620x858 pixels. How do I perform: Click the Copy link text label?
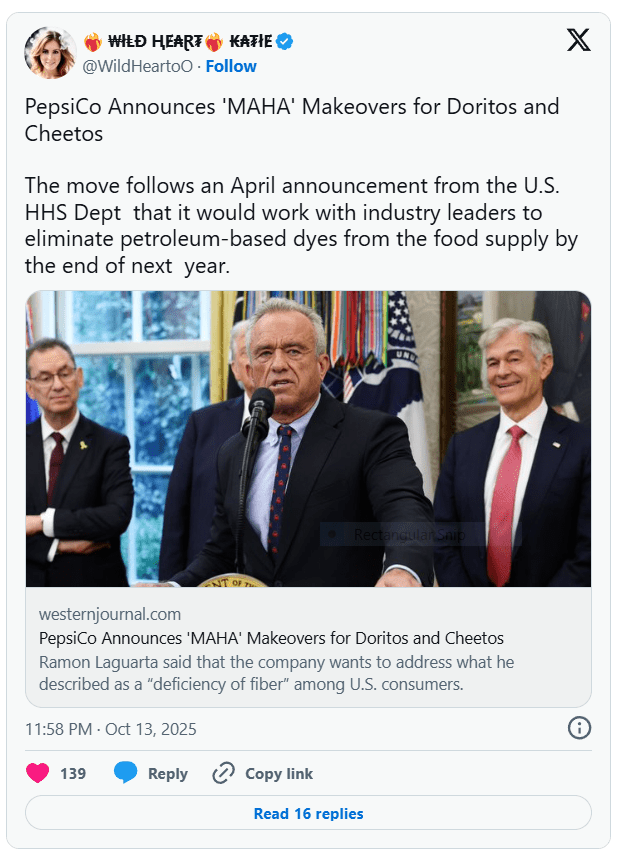click(279, 773)
